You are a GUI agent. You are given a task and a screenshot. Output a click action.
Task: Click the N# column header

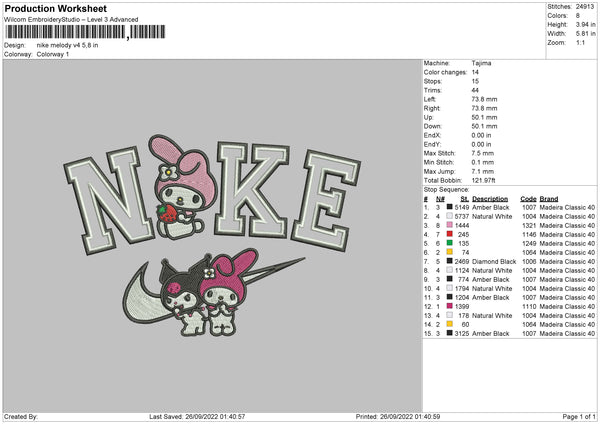click(440, 199)
